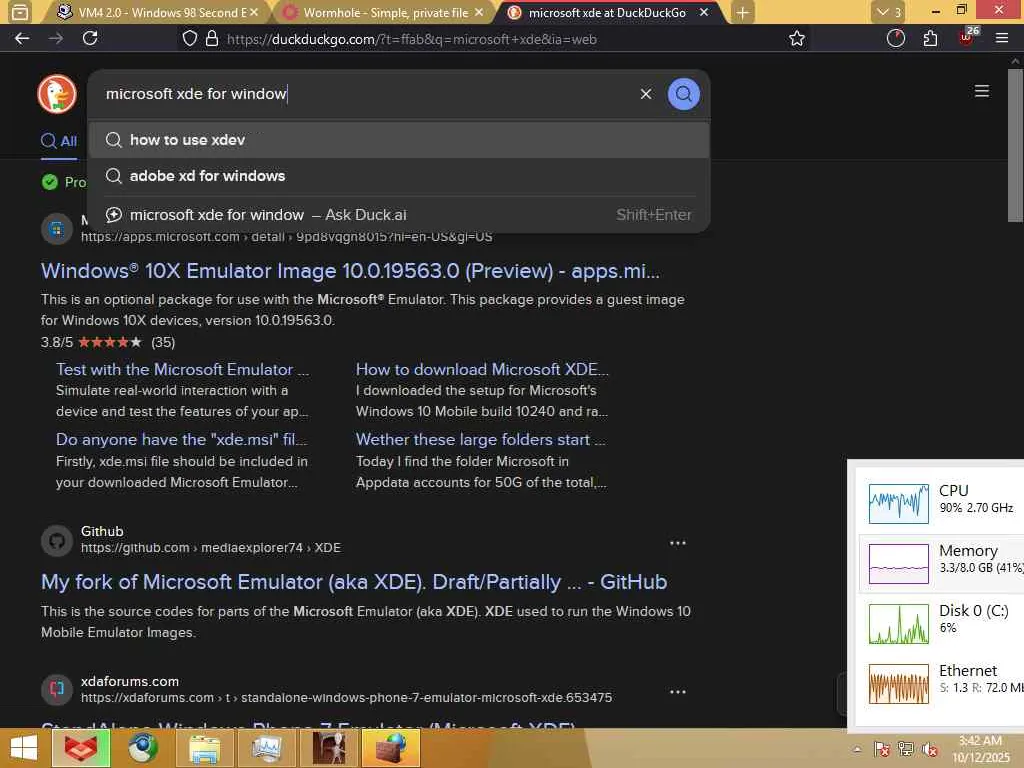Go back with the browser back arrow
The width and height of the screenshot is (1024, 768).
22,39
